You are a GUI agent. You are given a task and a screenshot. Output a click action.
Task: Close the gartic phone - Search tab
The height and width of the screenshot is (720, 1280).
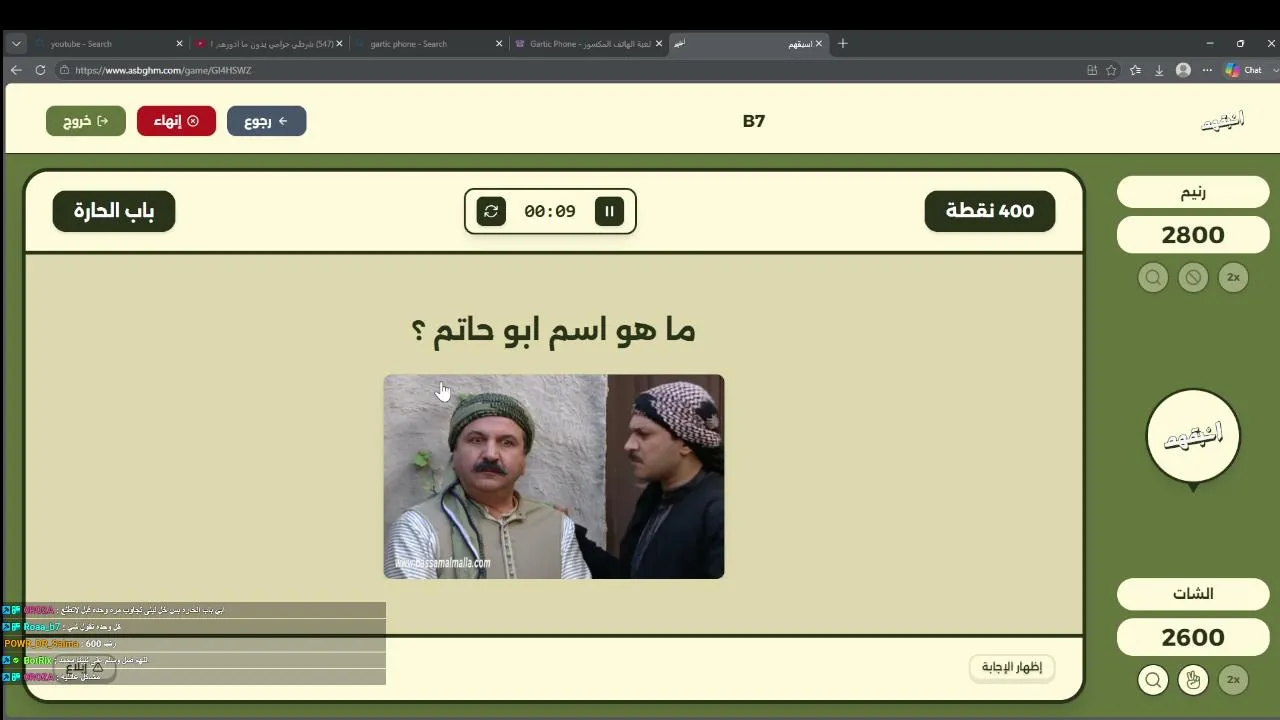coord(500,44)
